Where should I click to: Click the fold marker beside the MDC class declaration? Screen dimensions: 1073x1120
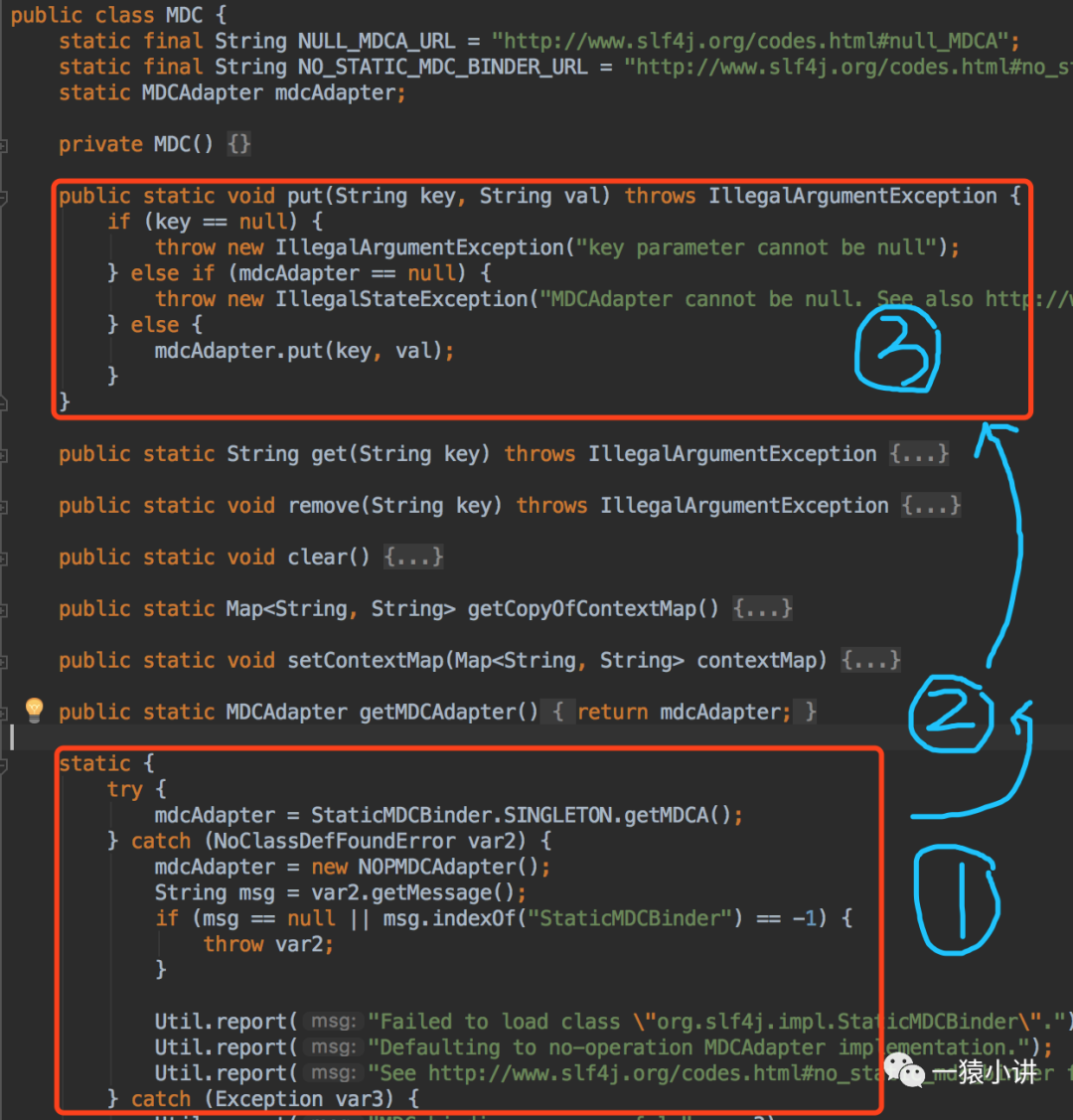point(6,15)
